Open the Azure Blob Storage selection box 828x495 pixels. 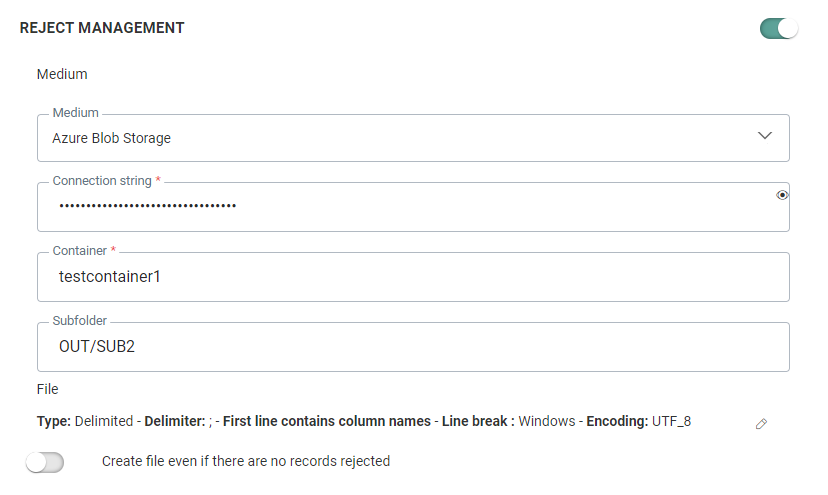point(400,138)
